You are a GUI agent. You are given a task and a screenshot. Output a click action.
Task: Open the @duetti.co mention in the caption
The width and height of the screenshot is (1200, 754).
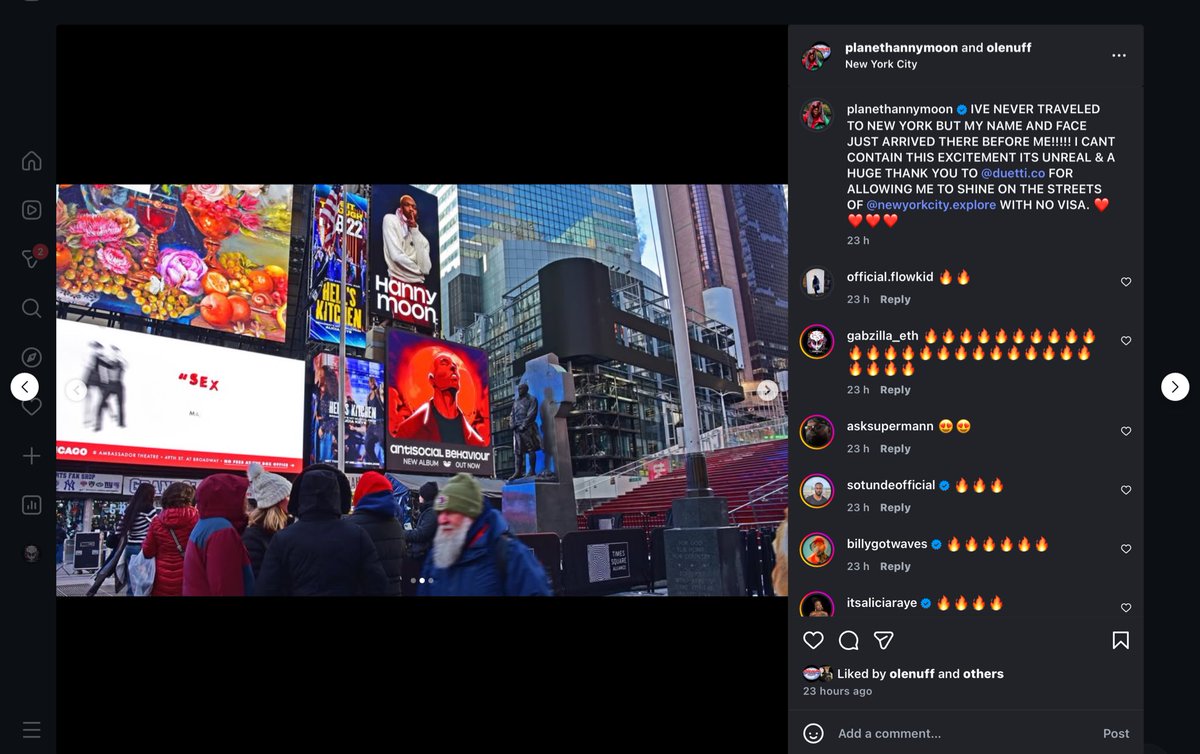(1013, 173)
